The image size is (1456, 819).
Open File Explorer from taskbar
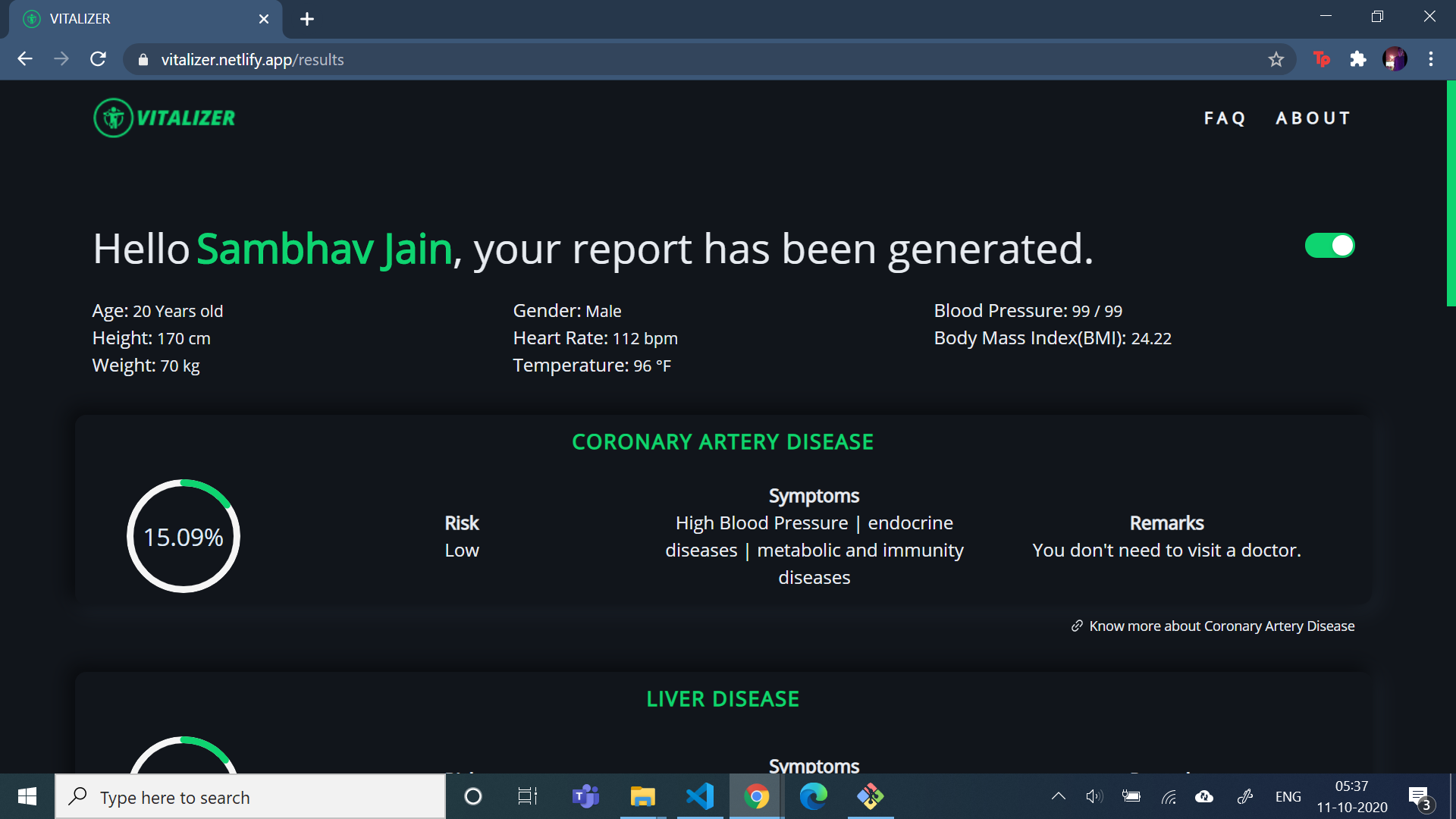[x=642, y=796]
